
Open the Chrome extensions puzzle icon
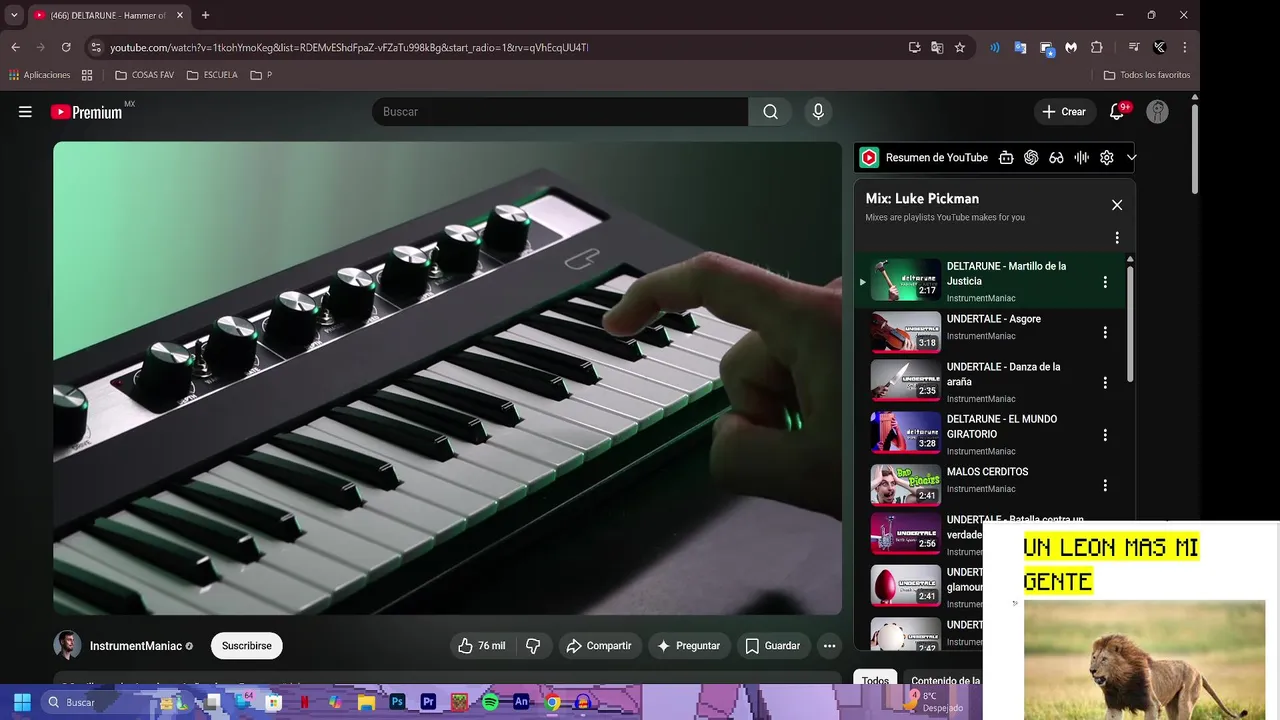coord(1096,47)
